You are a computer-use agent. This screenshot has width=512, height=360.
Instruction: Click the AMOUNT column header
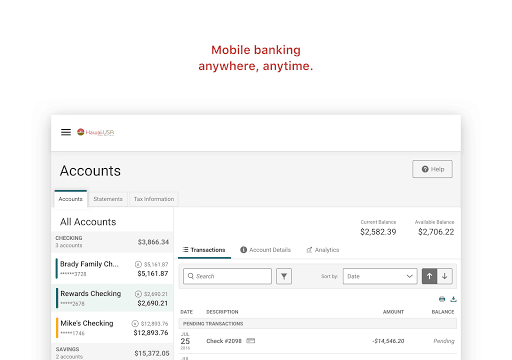coord(393,312)
